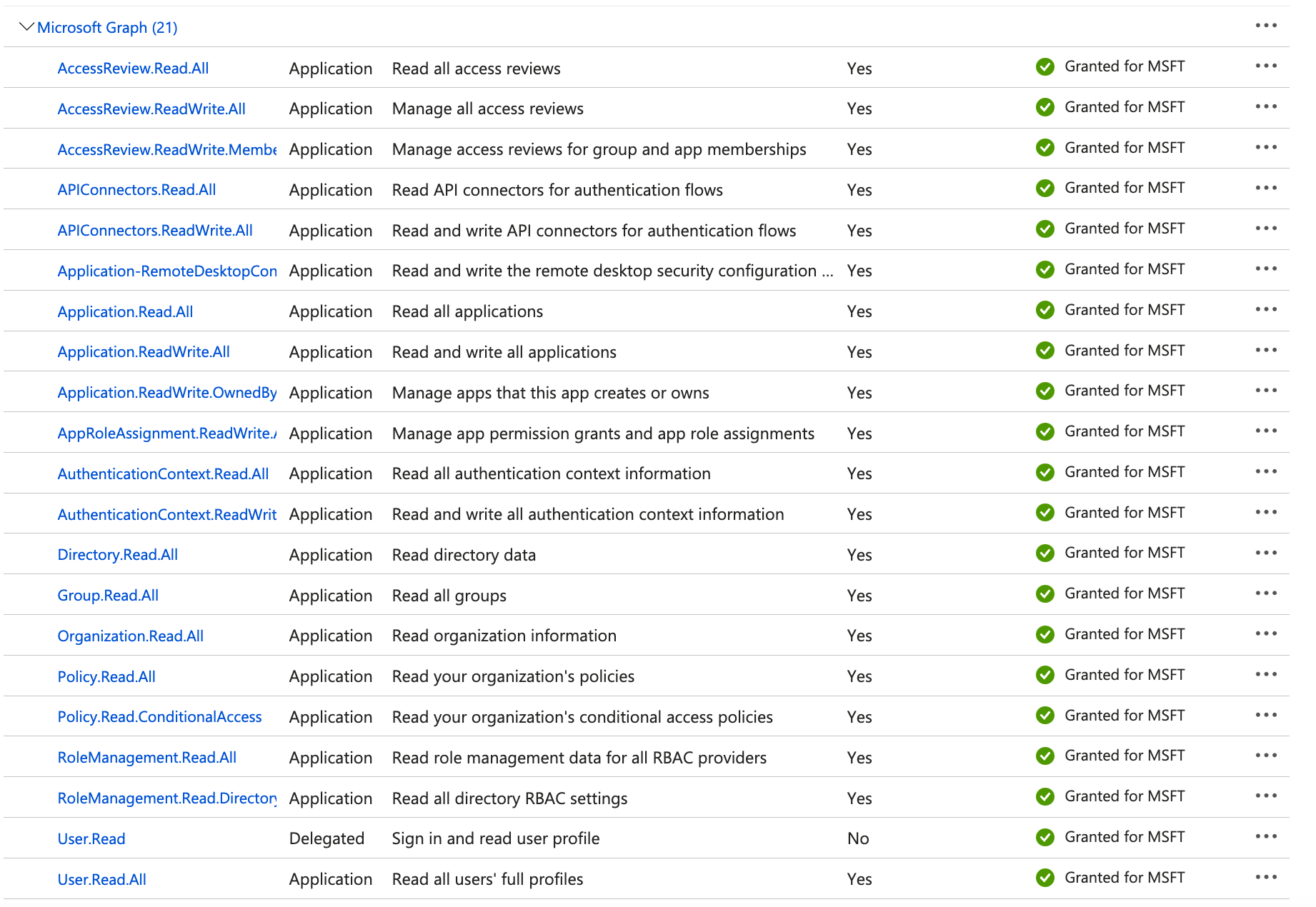Collapse the Microsoft Graph permissions group
1316x907 pixels.
(x=26, y=27)
